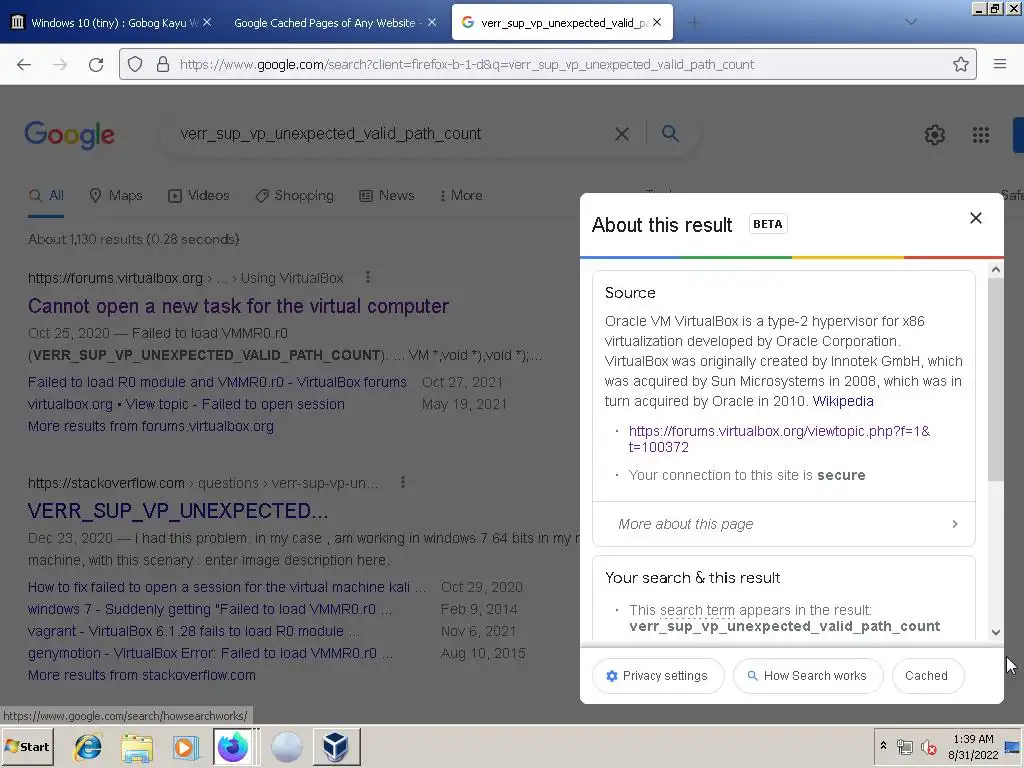
Task: Launch Internet Explorer from the taskbar
Action: point(88,747)
